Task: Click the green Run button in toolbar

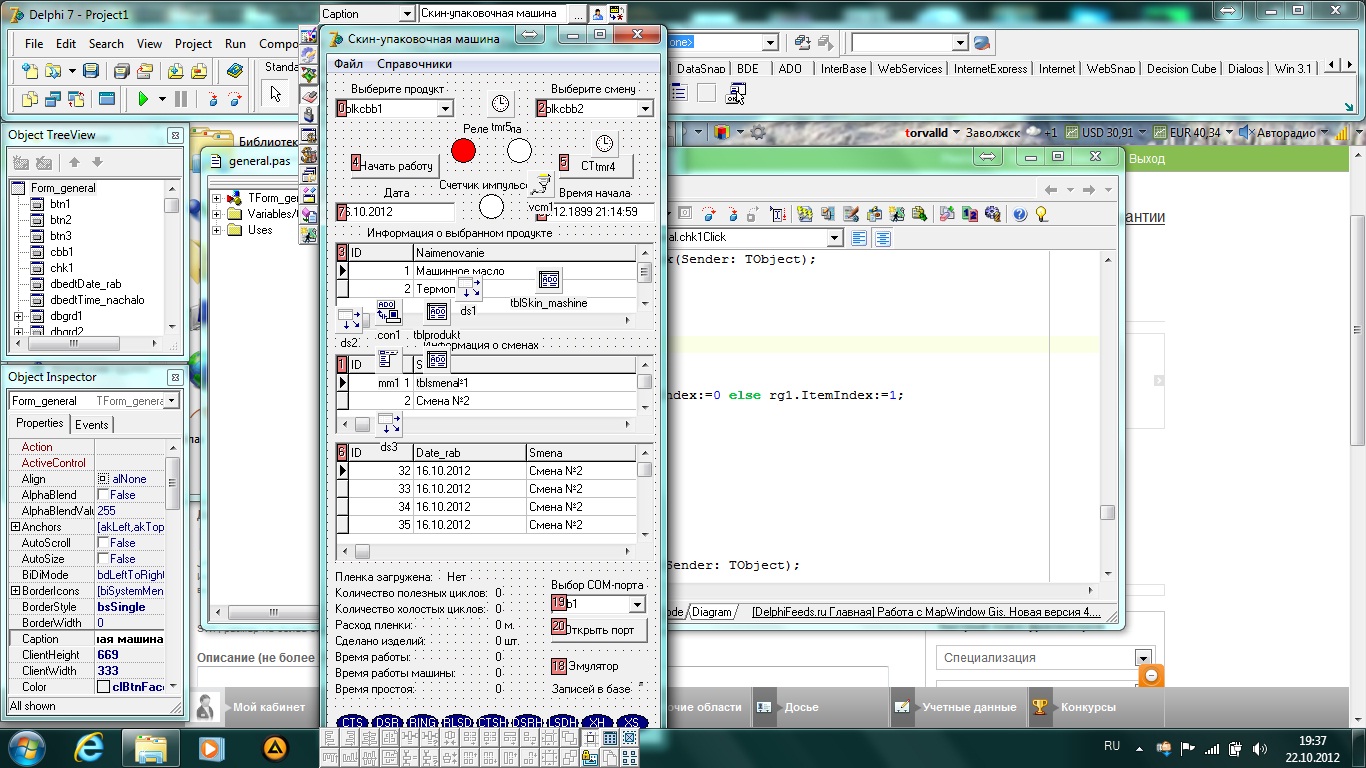Action: click(x=144, y=99)
